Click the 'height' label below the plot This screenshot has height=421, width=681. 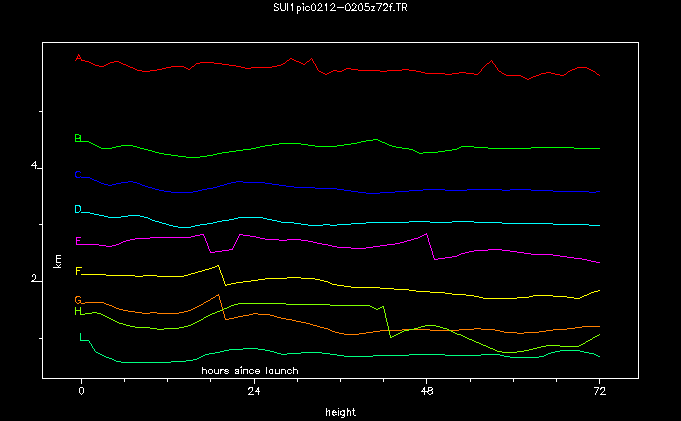340,411
